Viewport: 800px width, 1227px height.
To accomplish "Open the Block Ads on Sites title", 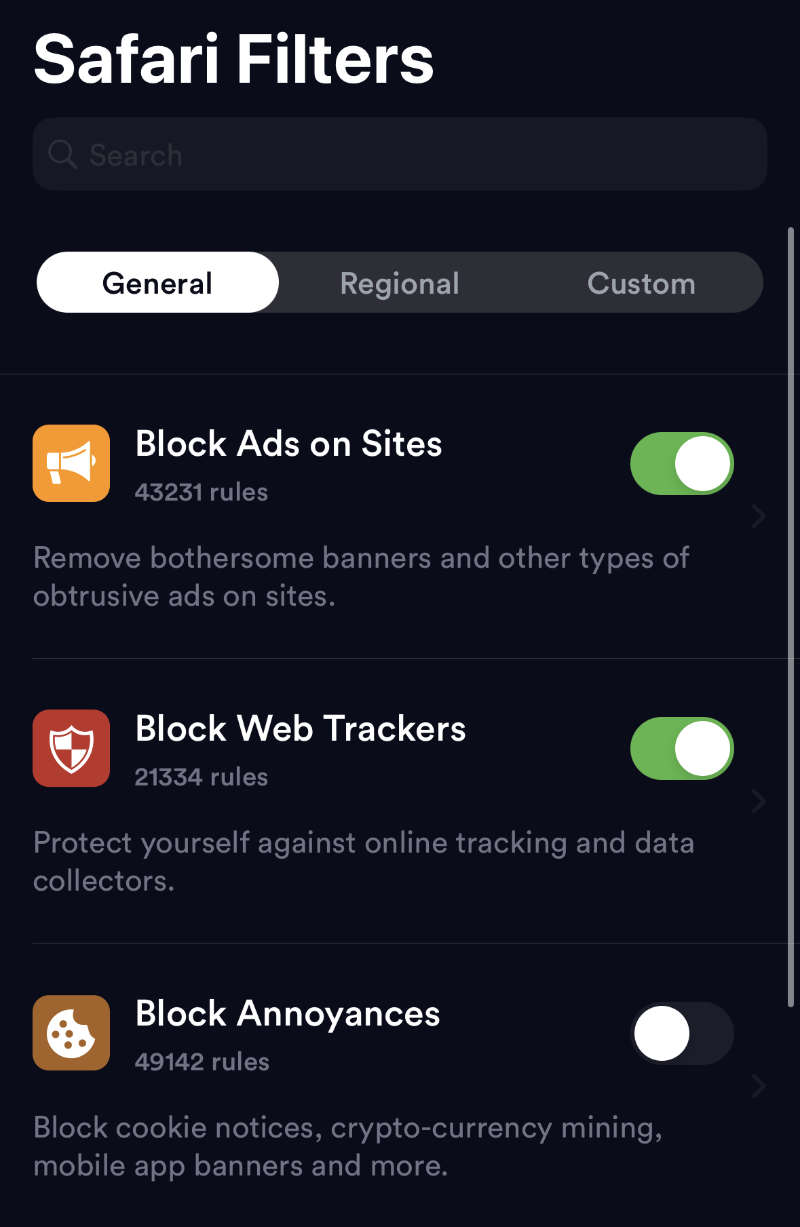I will pyautogui.click(x=289, y=444).
